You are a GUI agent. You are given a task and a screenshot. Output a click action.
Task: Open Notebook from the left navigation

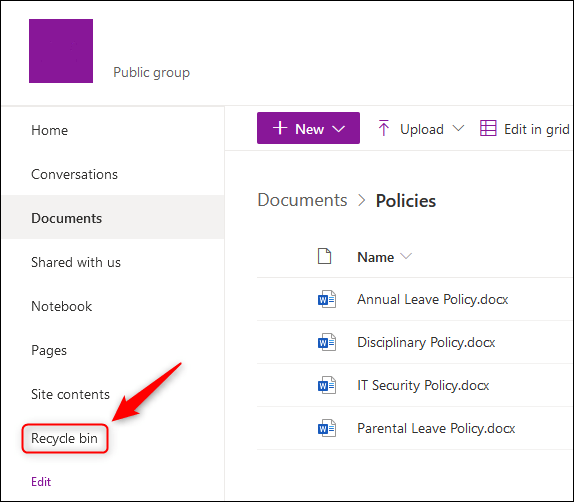coord(62,306)
